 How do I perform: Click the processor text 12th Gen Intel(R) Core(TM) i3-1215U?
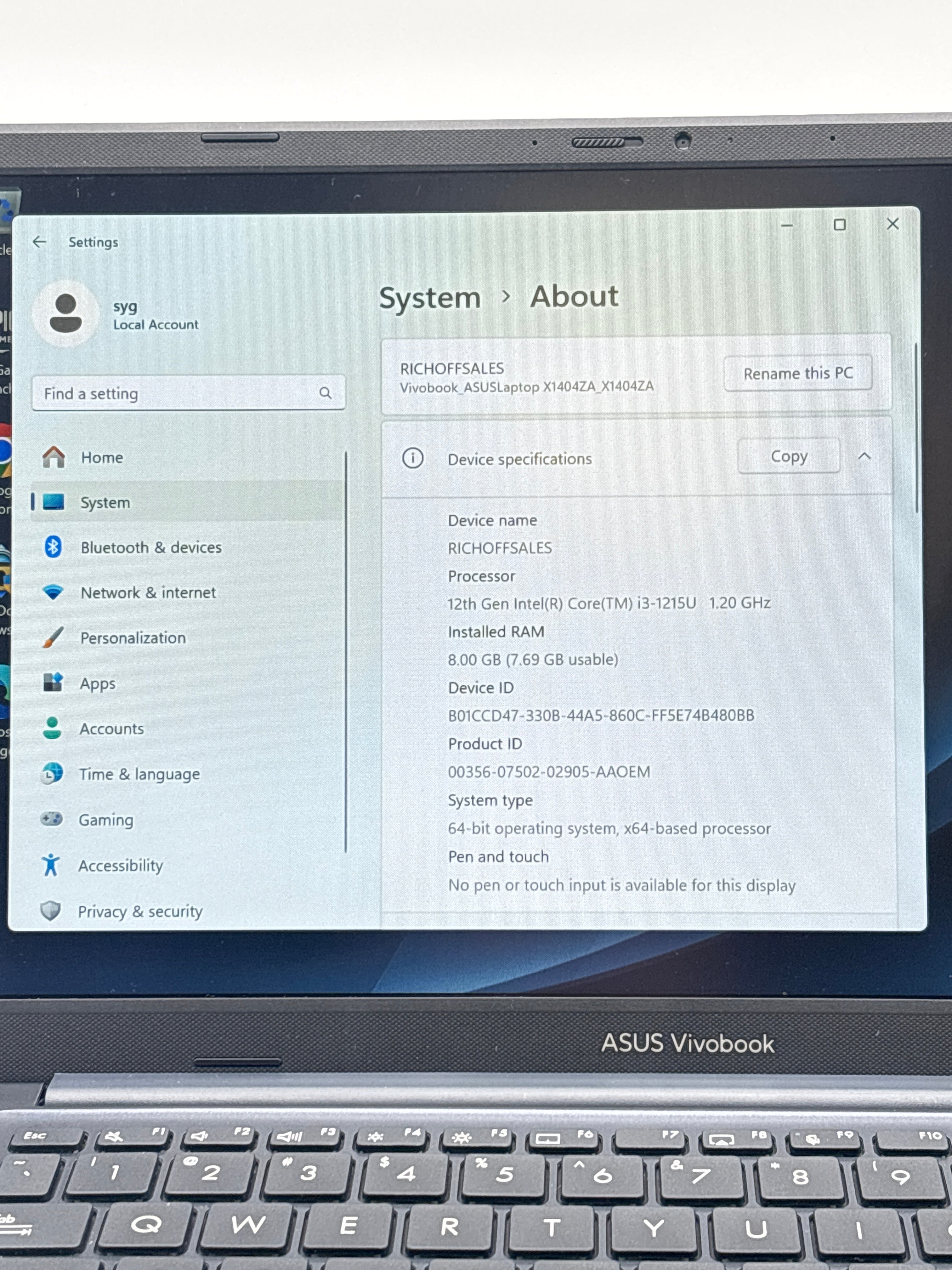point(571,604)
